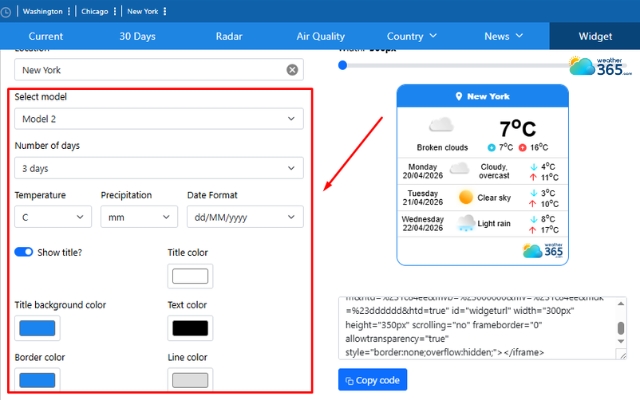This screenshot has width=640, height=400.
Task: Open the Air Quality tab
Action: coord(320,36)
